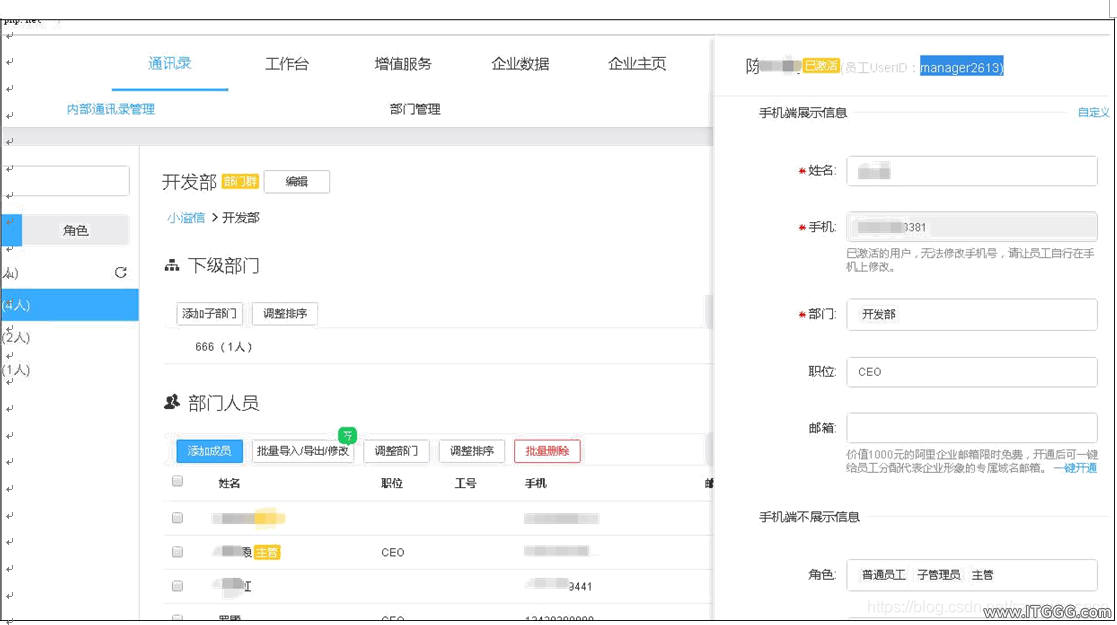
Task: Click the 已激活 status badge in the employee panel
Action: [x=821, y=66]
